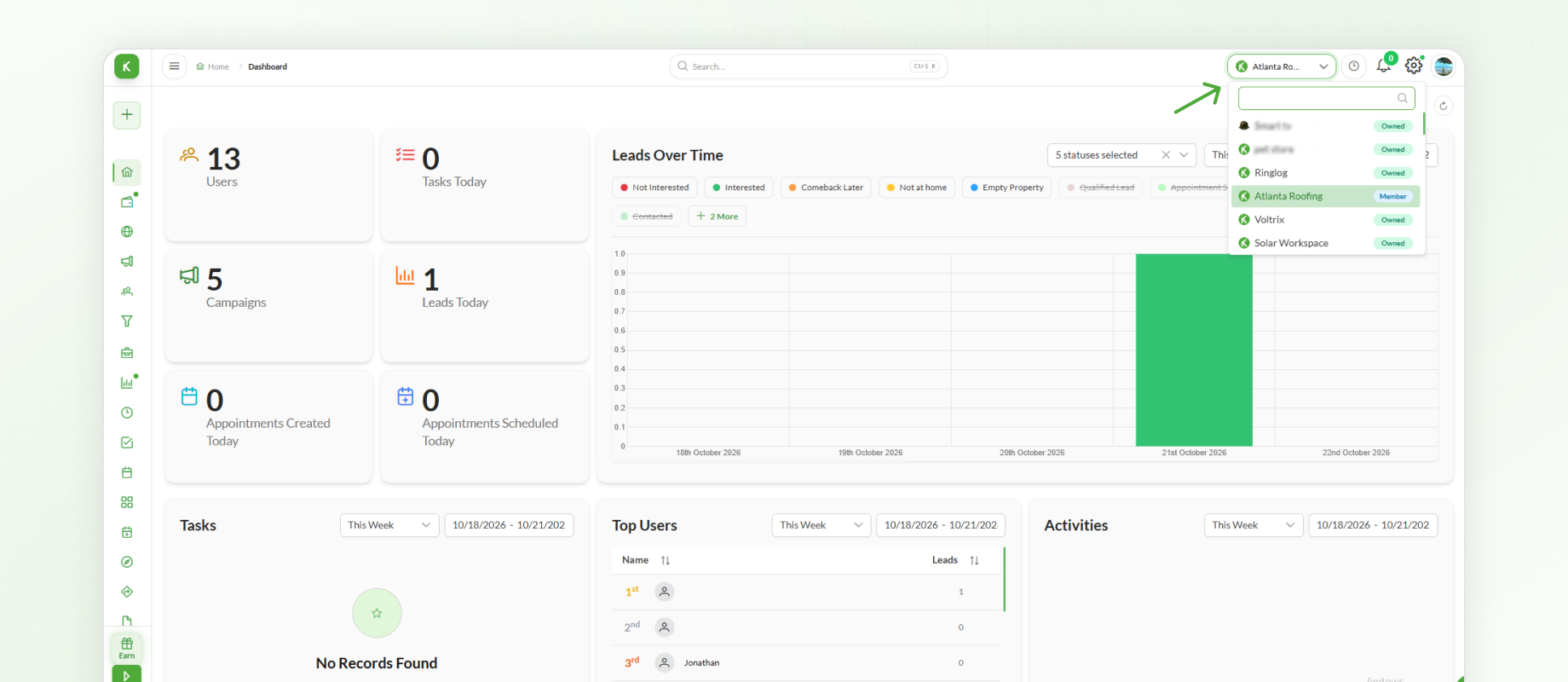Toggle the hamburger menu button

click(174, 66)
